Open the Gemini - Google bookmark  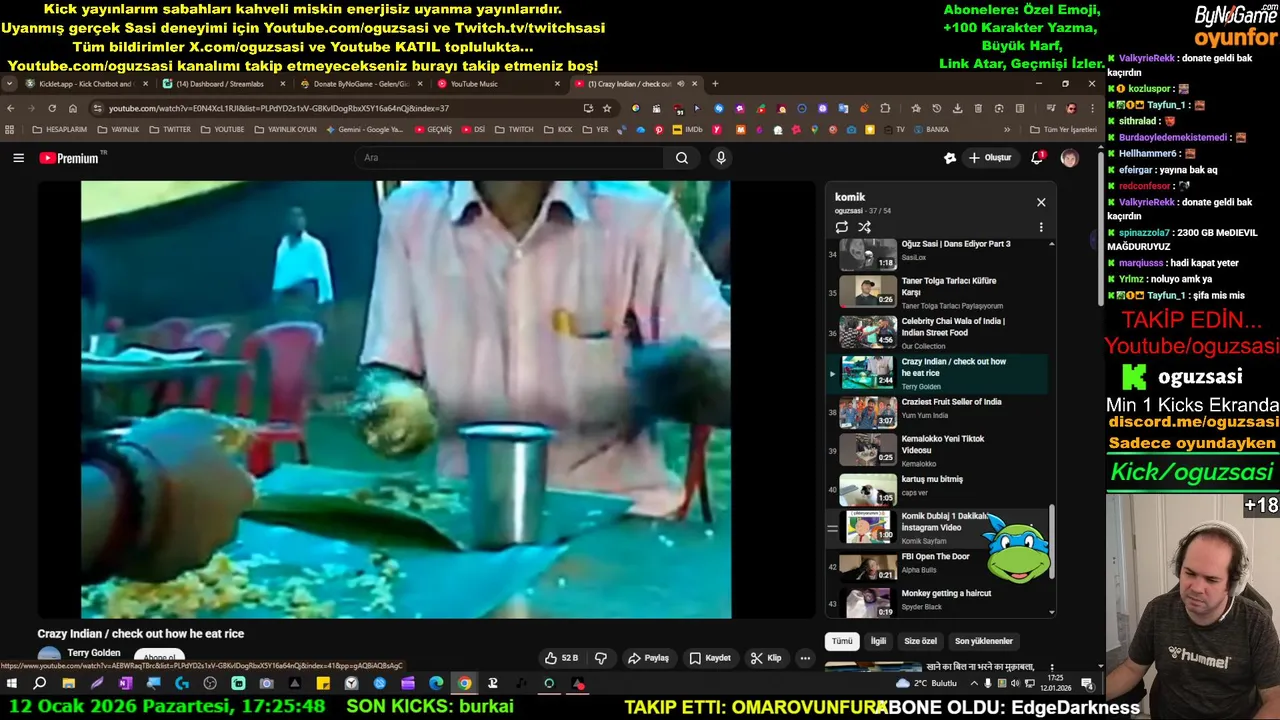365,130
